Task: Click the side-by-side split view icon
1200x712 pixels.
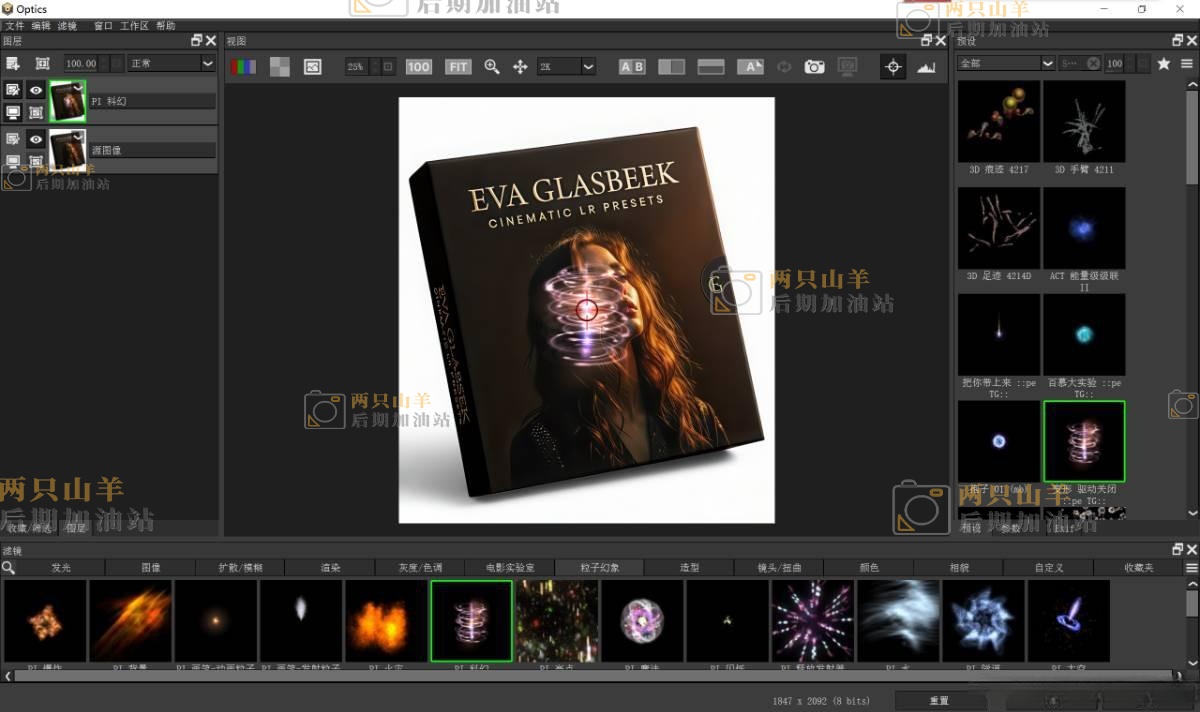Action: [671, 67]
